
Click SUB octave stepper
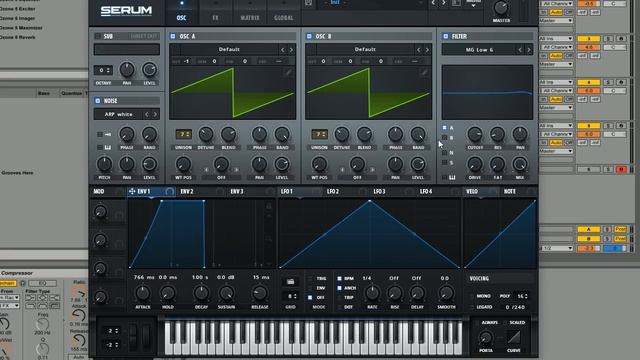103,70
